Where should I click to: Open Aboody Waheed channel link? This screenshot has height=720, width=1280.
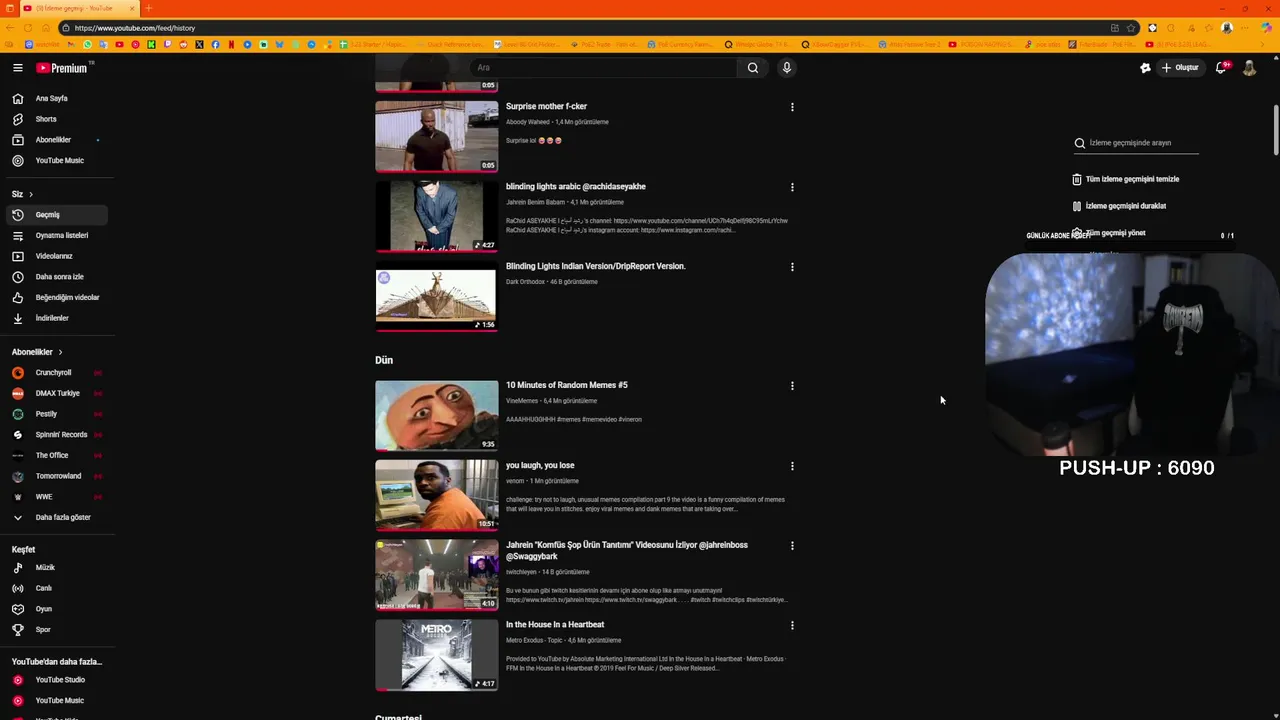tap(528, 122)
